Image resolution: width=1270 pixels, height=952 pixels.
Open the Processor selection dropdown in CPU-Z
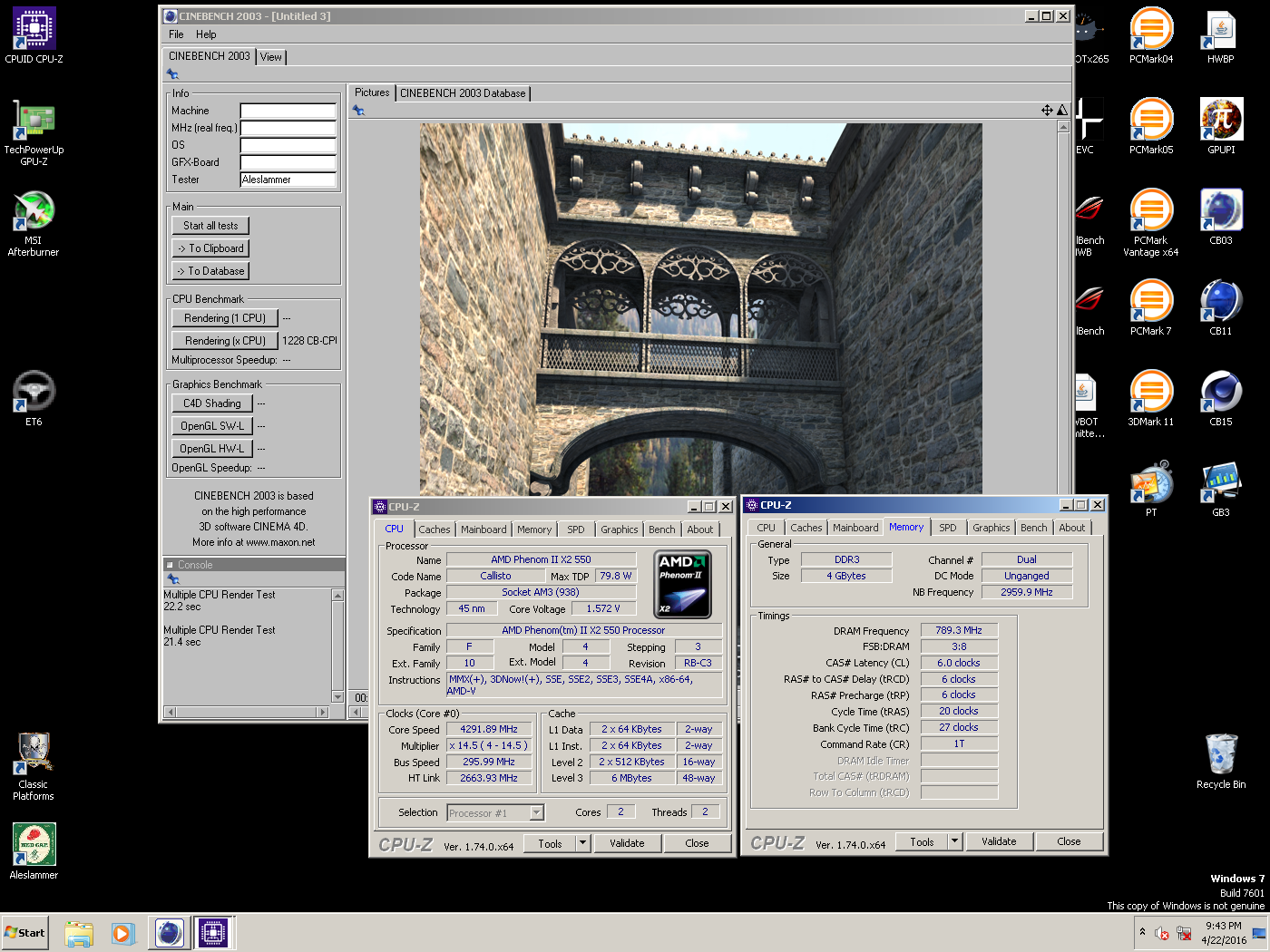coord(536,812)
